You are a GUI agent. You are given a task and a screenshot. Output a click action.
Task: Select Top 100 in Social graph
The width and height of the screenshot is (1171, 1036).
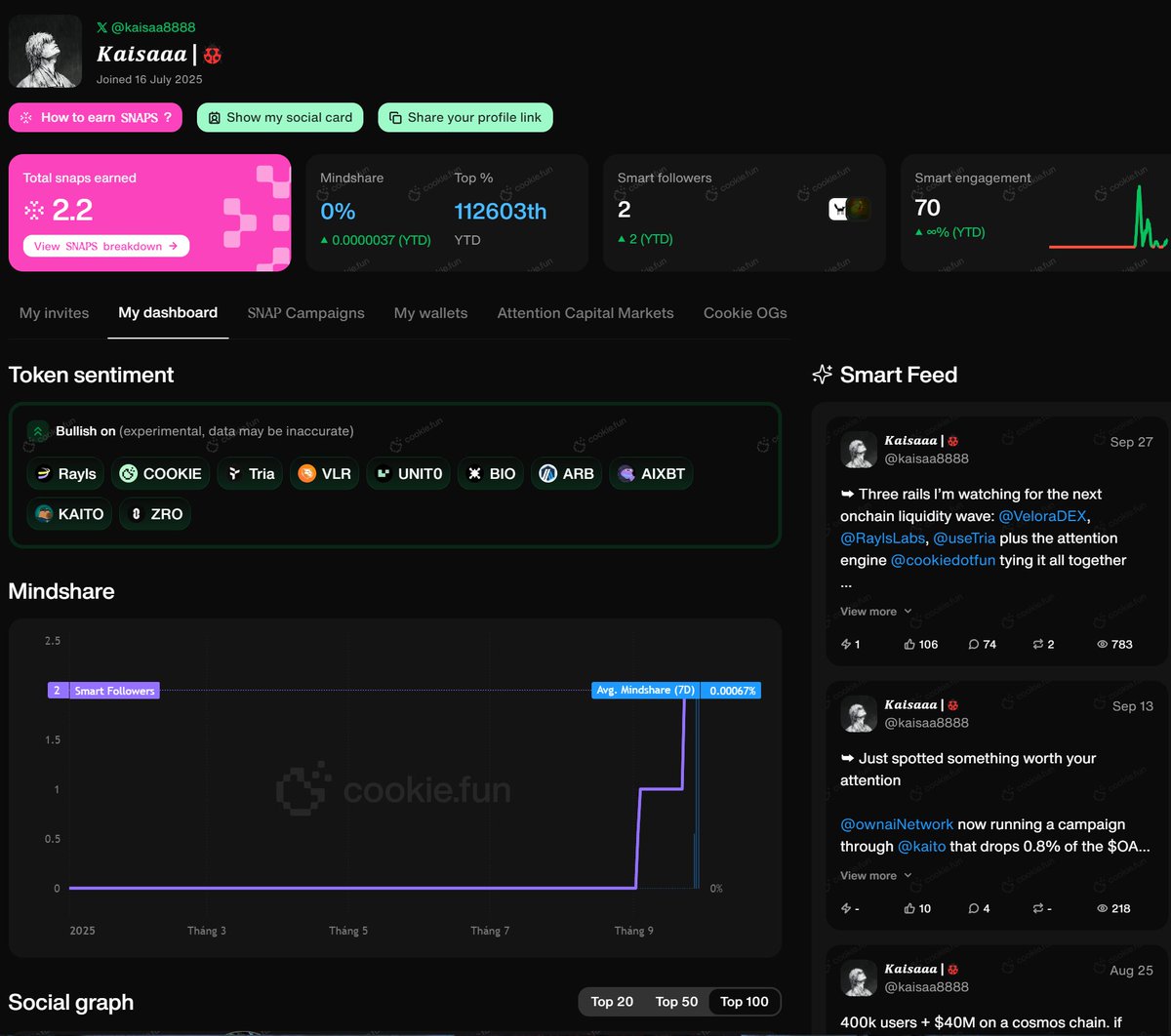coord(745,1002)
